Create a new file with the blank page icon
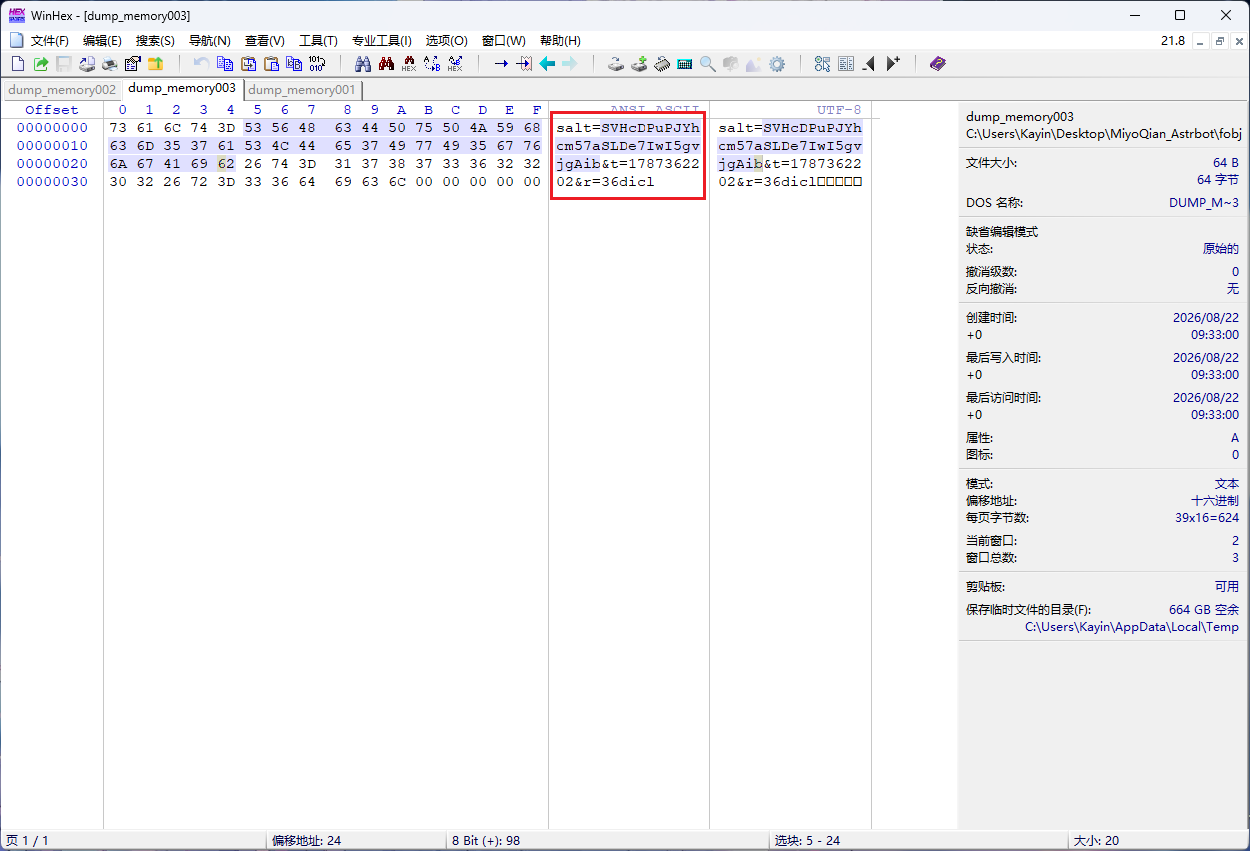Screen dimensions: 1250x851 [x=17, y=64]
